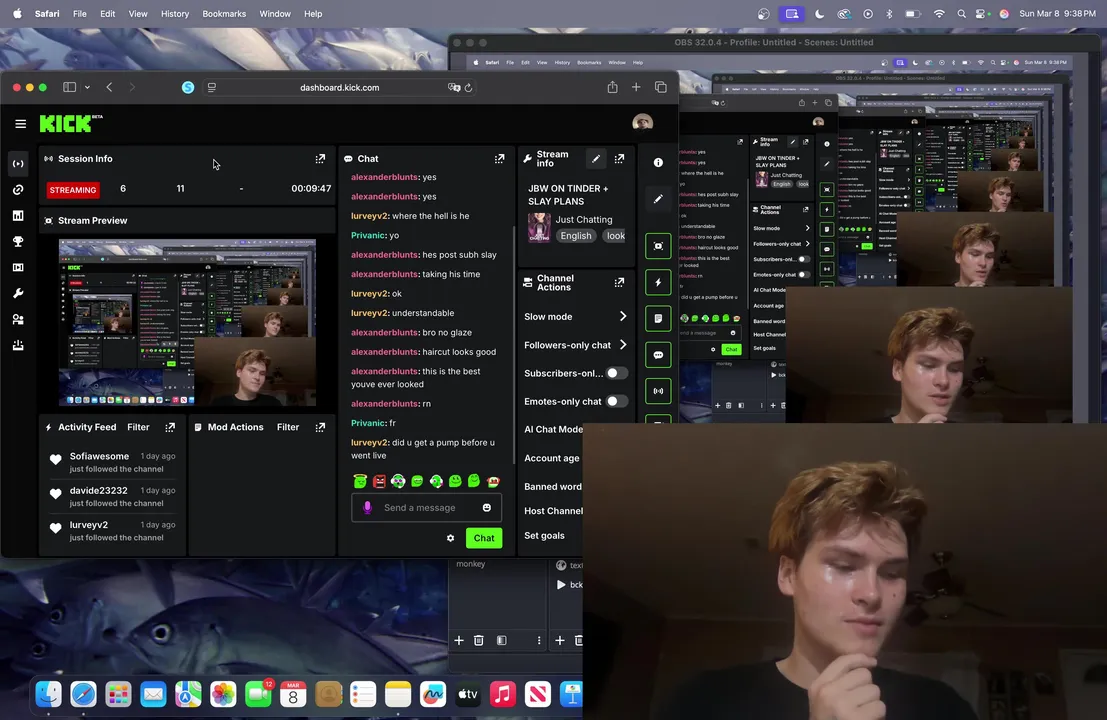Image resolution: width=1107 pixels, height=720 pixels.
Task: Open the emoji picker in message box
Action: click(486, 508)
